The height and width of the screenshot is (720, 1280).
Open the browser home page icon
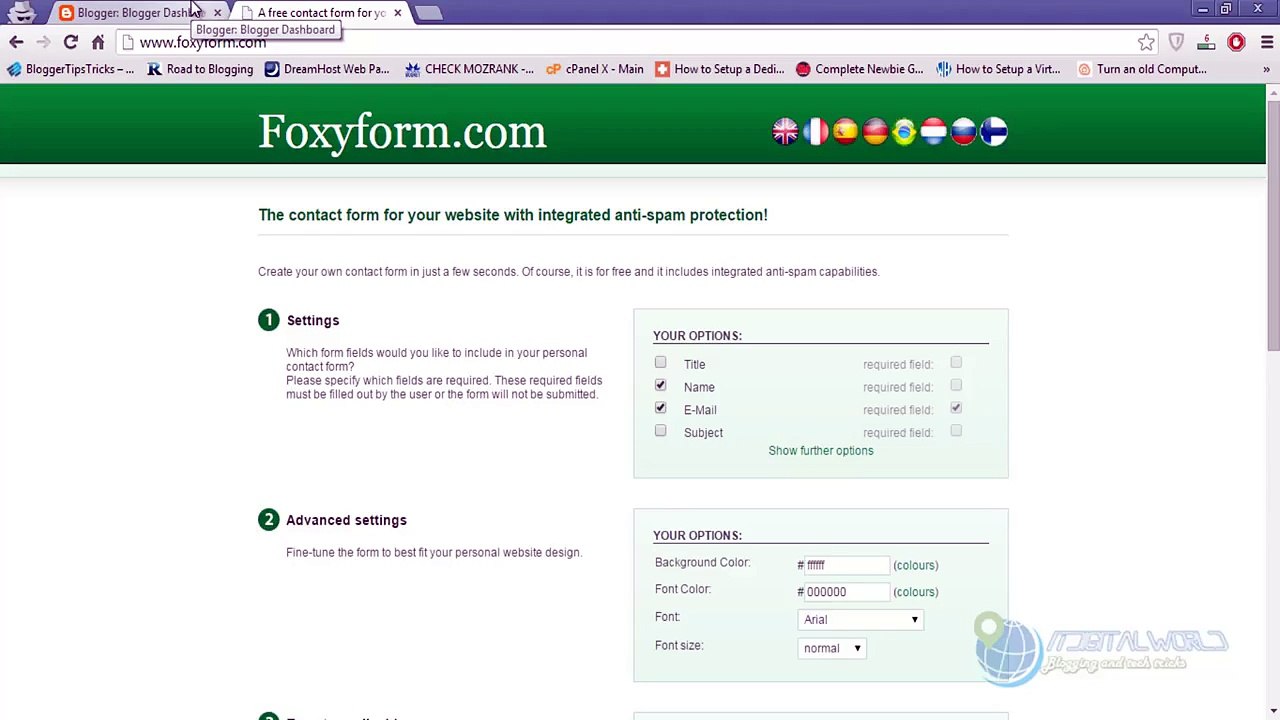[x=98, y=42]
